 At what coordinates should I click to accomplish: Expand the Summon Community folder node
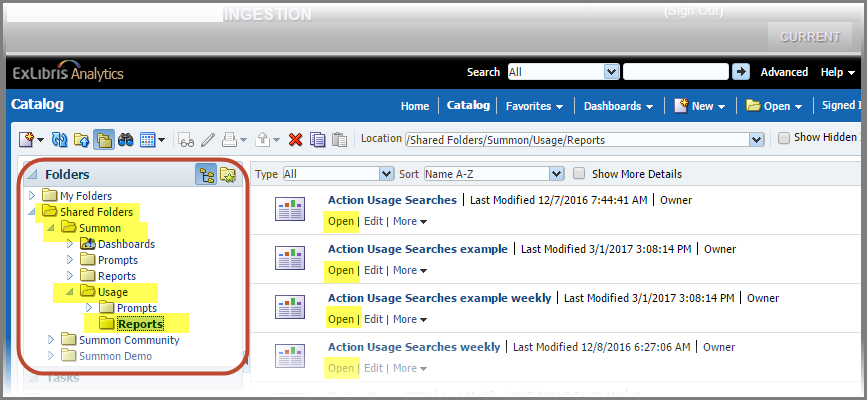pyautogui.click(x=51, y=339)
